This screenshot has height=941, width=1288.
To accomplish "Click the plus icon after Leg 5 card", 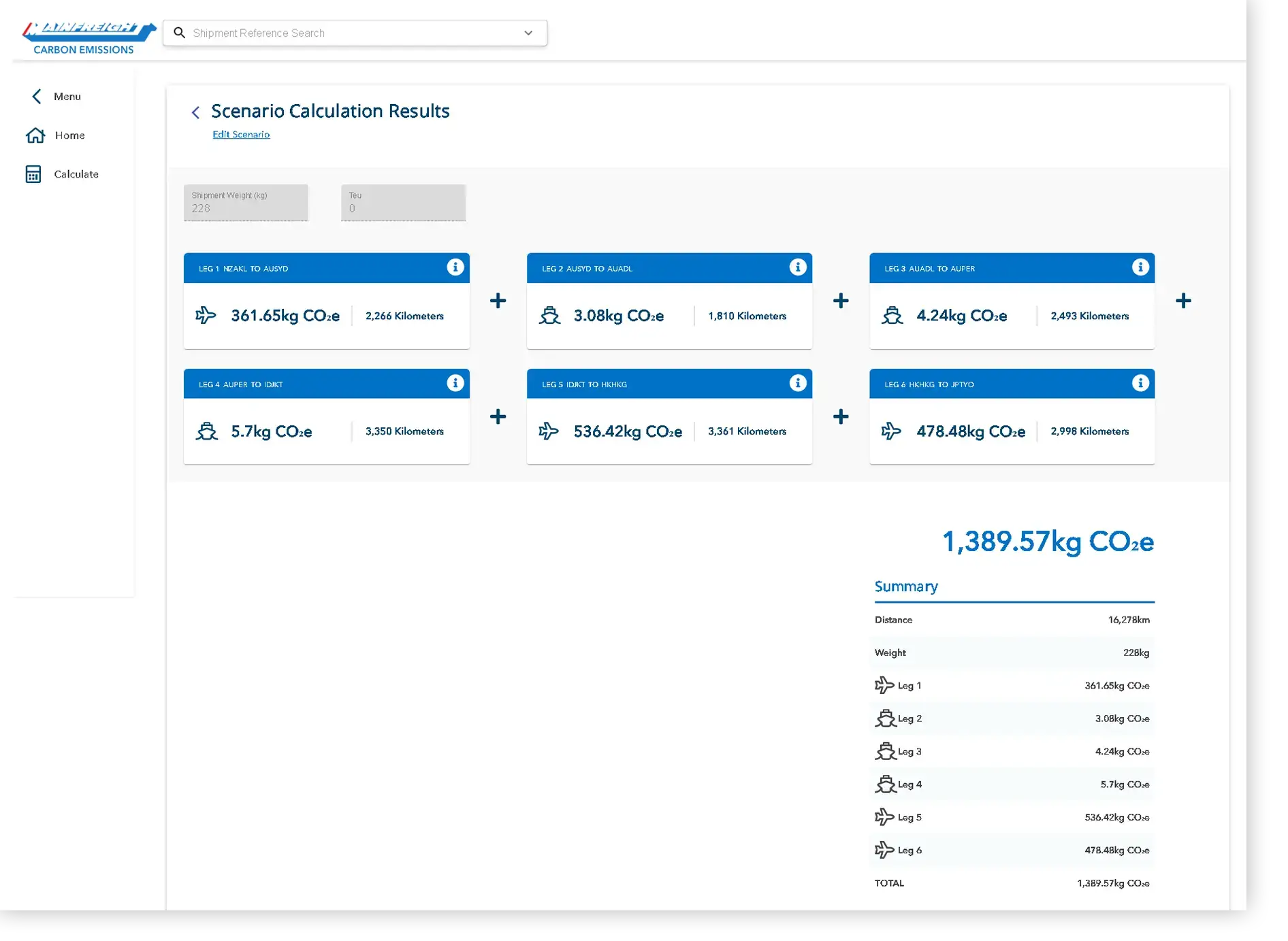I will tap(841, 416).
